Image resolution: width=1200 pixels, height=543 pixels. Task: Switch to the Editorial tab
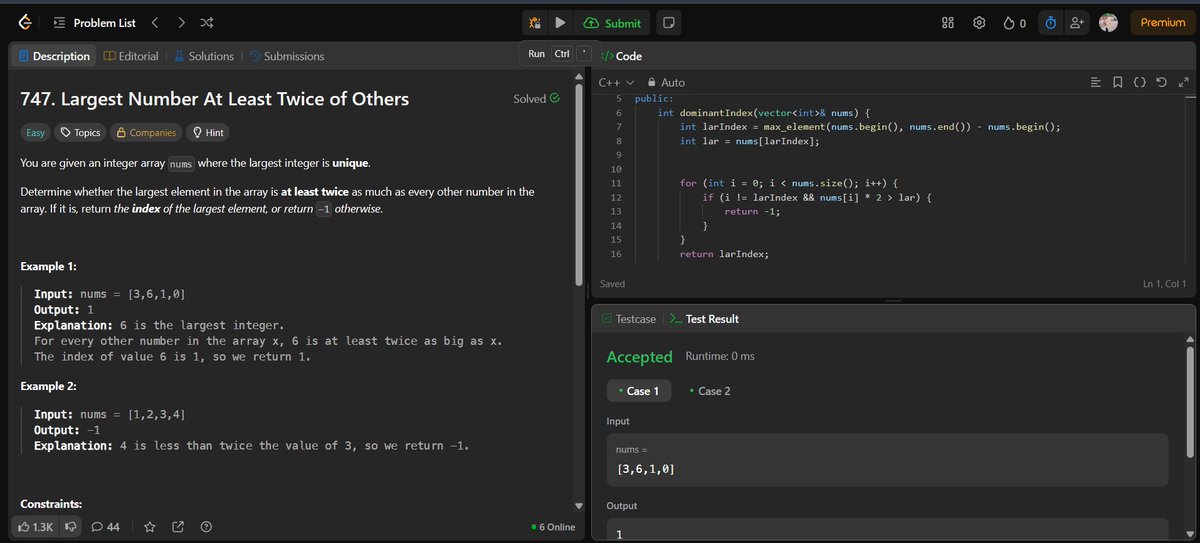point(131,56)
